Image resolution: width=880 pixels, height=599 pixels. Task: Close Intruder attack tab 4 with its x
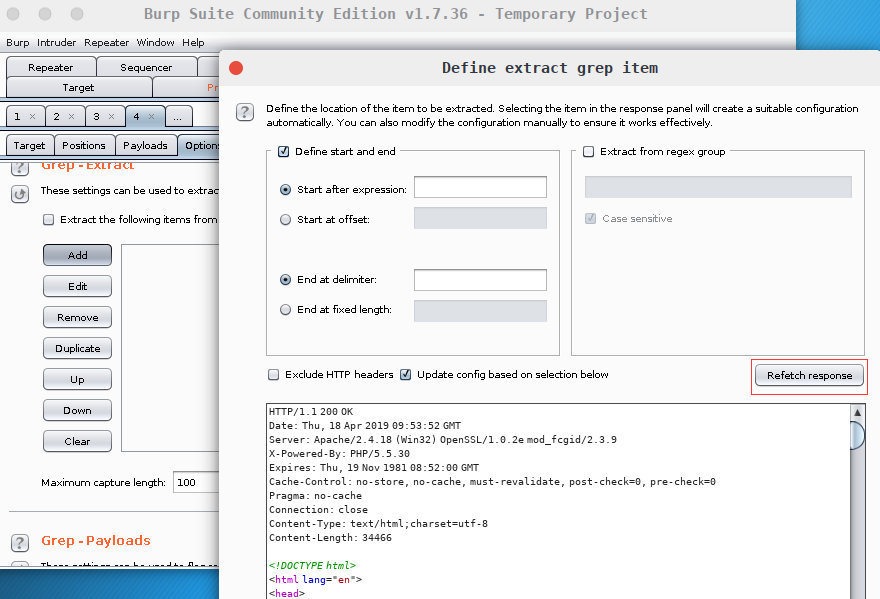[x=151, y=117]
